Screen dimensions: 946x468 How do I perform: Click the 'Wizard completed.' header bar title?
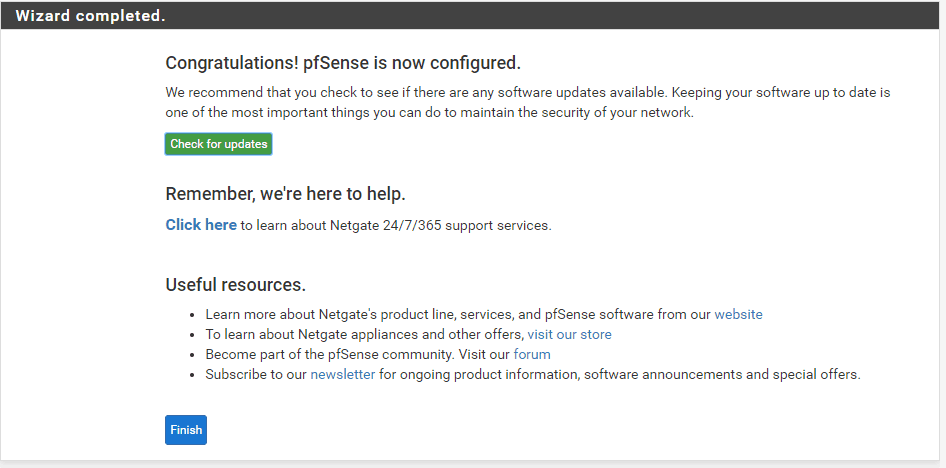click(91, 16)
